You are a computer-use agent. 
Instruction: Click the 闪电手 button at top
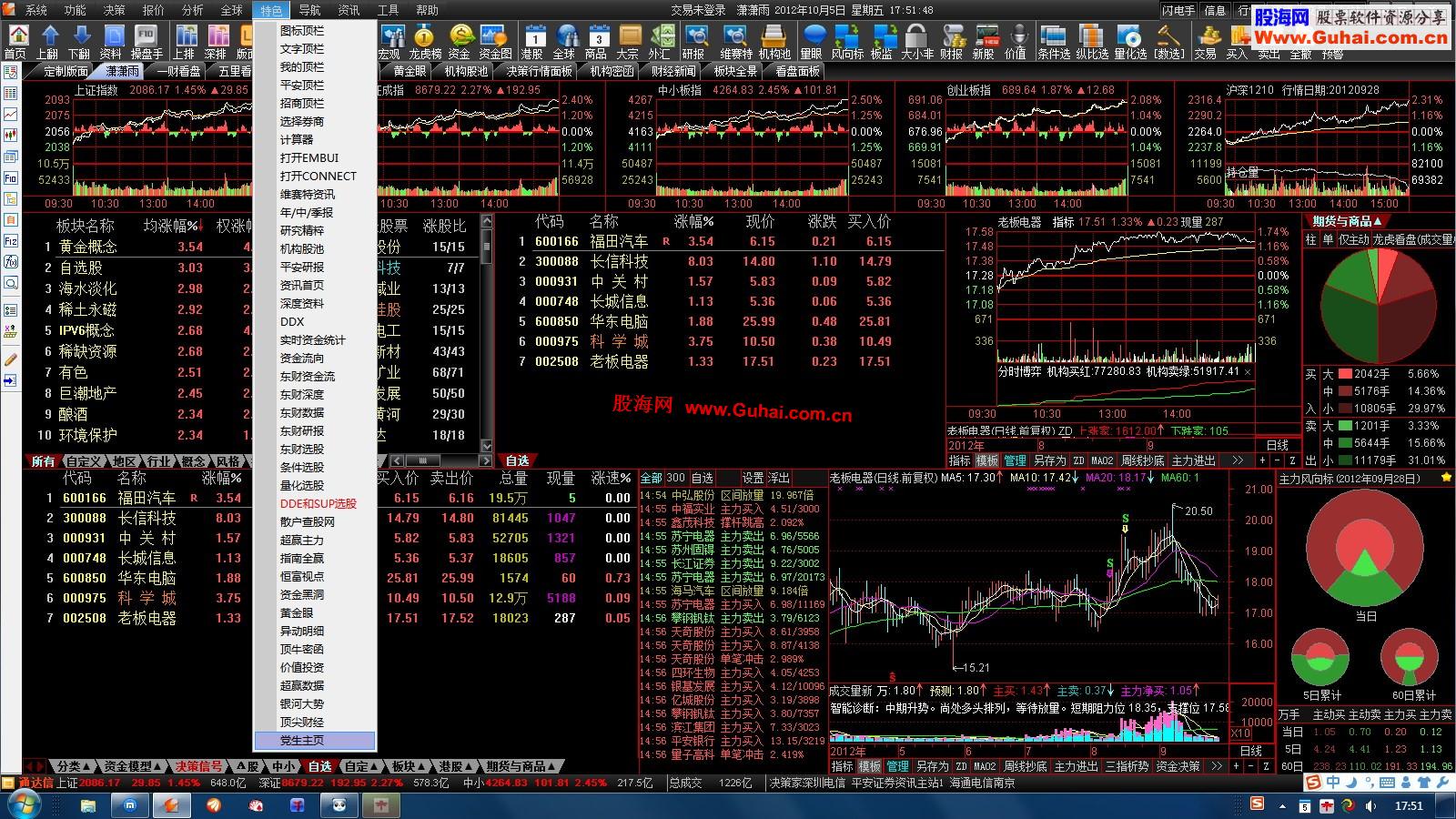(x=1179, y=10)
